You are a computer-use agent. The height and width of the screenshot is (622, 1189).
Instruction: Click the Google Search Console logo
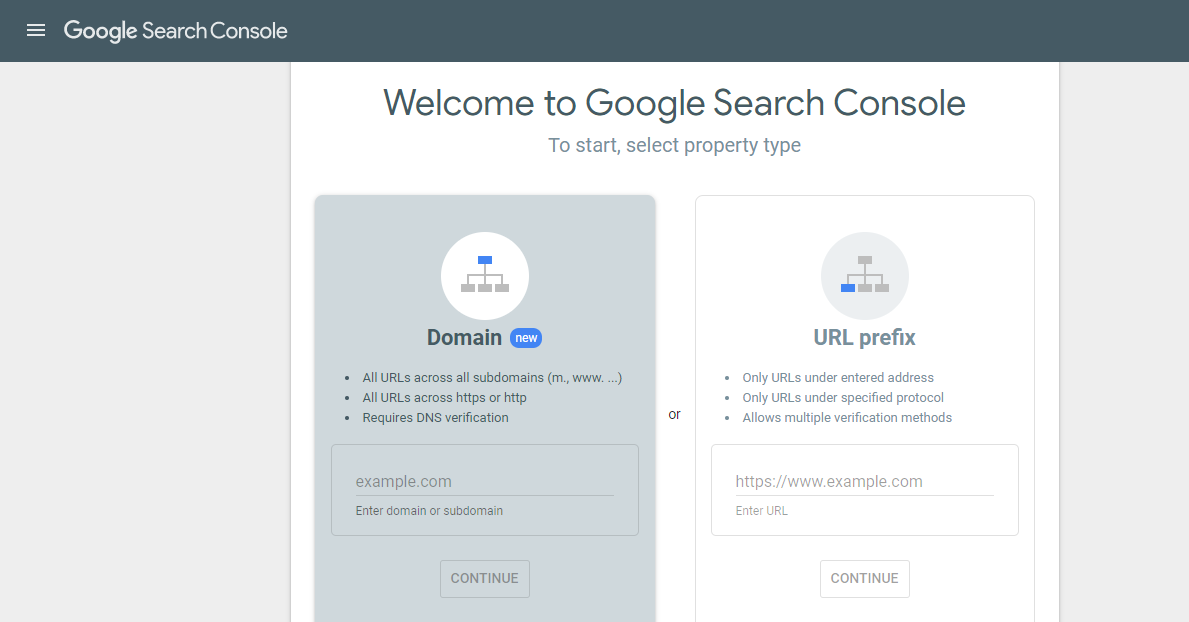coord(176,31)
